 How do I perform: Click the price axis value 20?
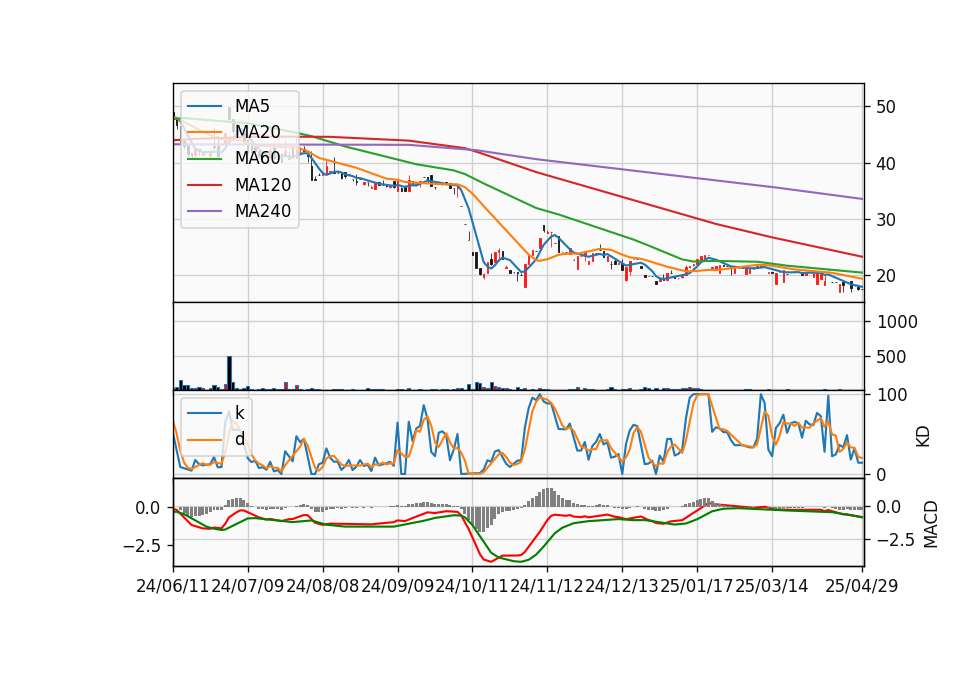click(x=886, y=276)
